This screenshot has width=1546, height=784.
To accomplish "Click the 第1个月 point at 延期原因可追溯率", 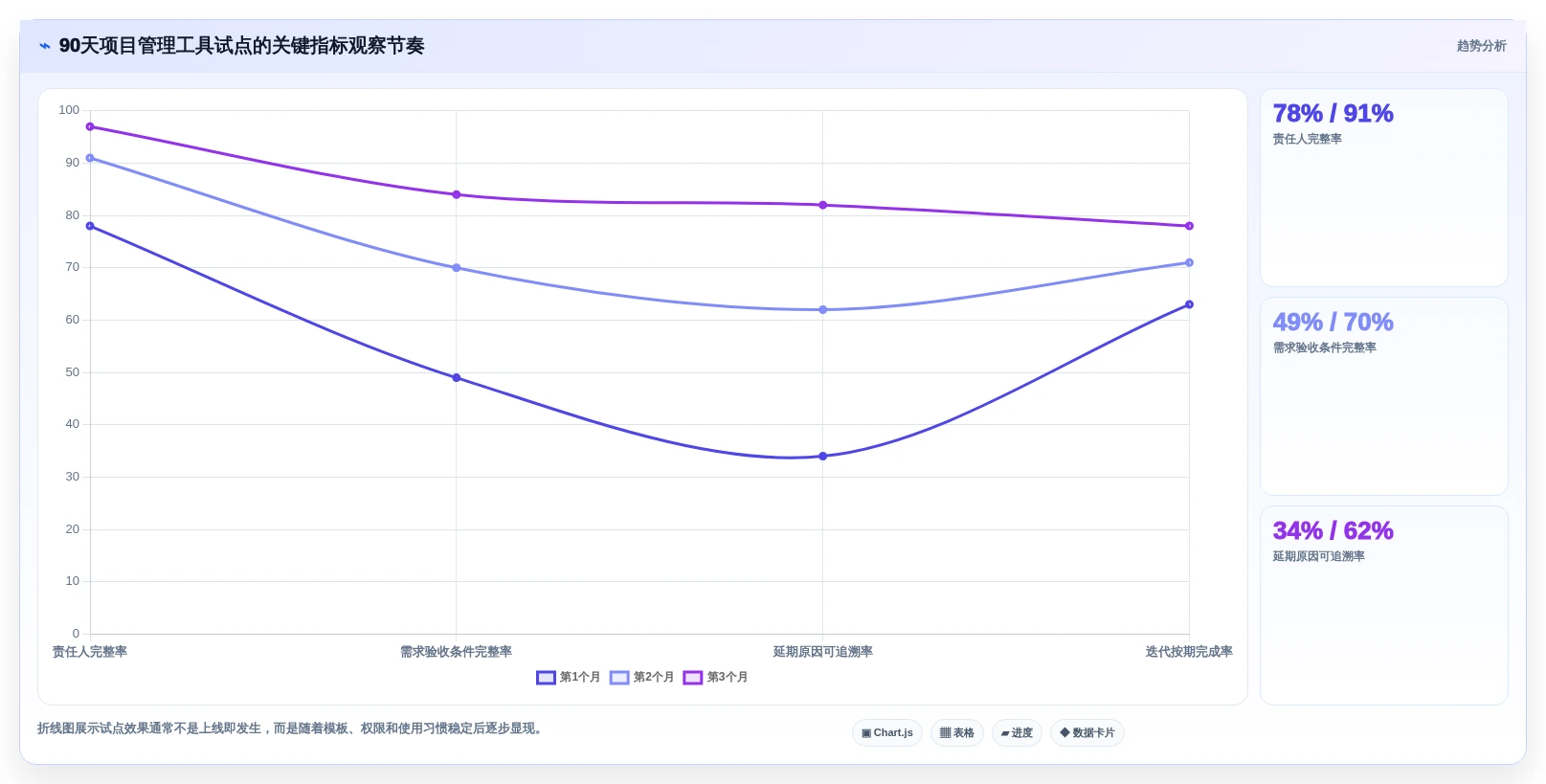I will click(x=823, y=456).
